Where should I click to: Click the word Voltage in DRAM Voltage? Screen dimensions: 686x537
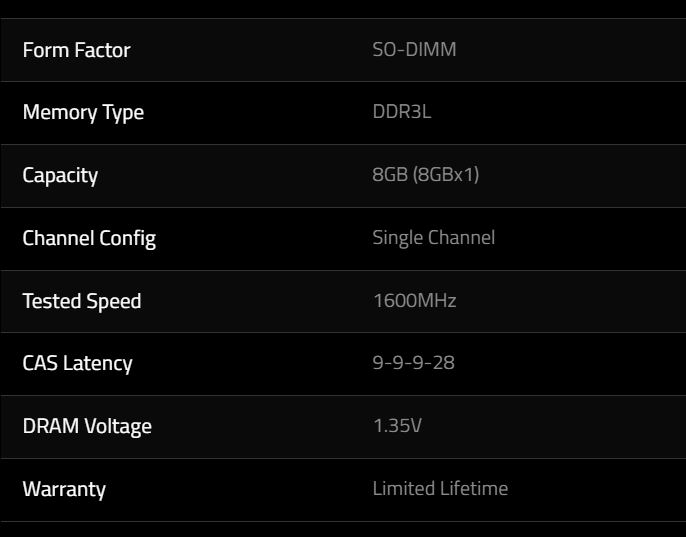click(x=118, y=427)
